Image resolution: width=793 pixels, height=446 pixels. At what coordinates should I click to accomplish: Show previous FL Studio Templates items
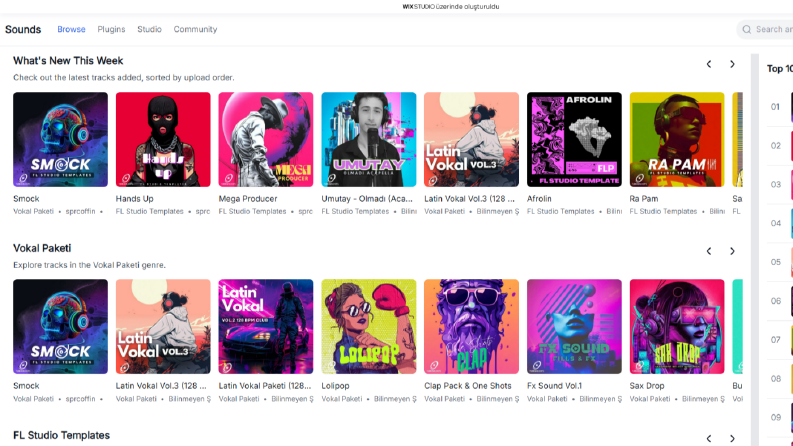(x=709, y=438)
